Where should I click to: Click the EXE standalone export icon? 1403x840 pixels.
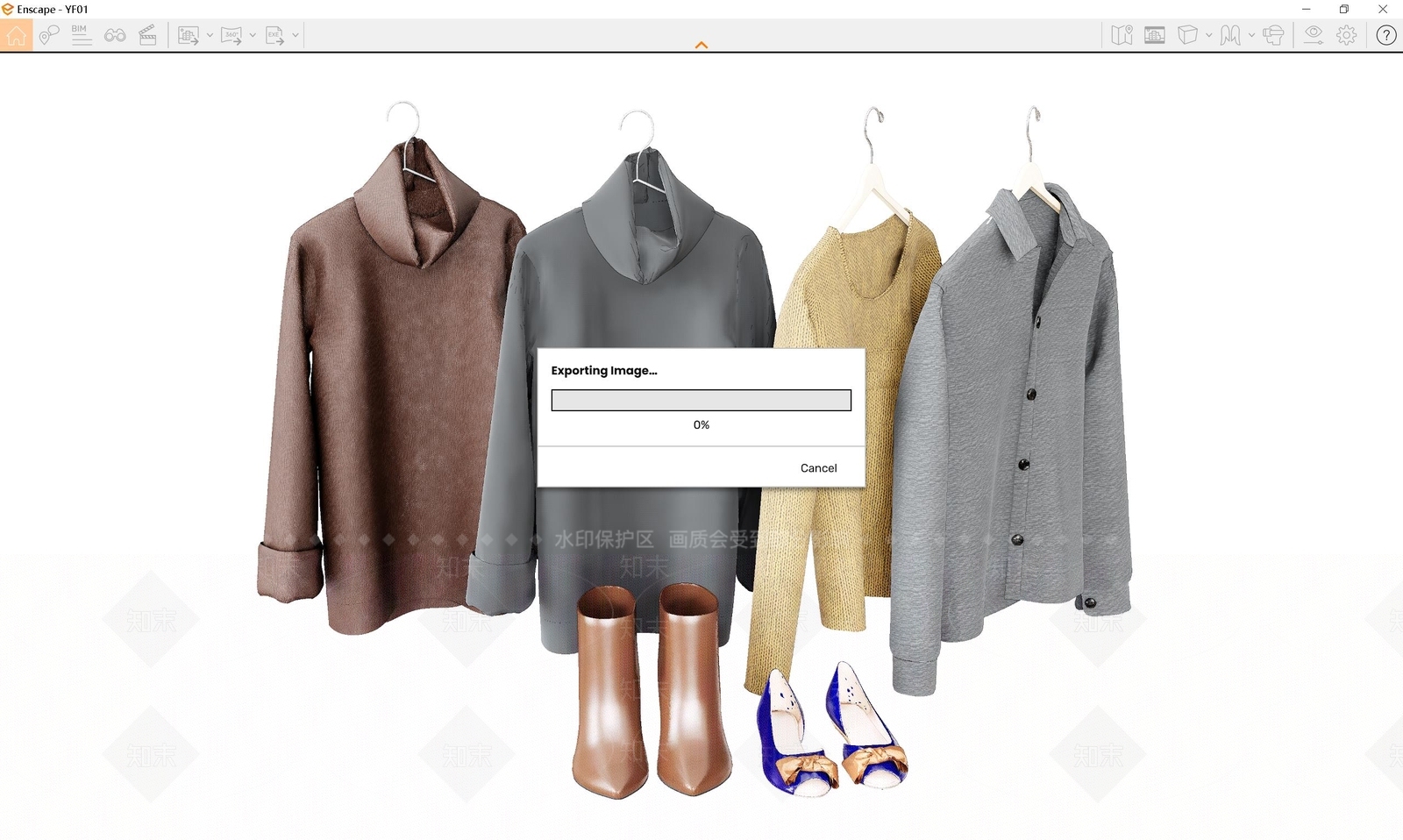274,35
